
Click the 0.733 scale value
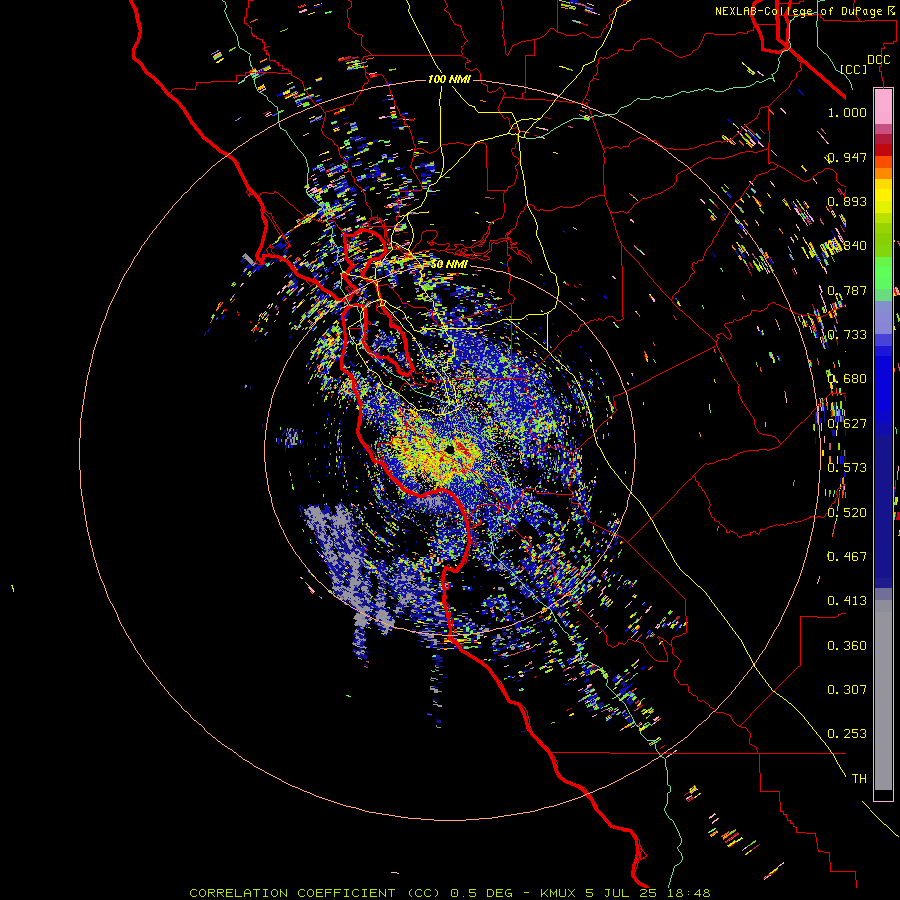pyautogui.click(x=847, y=335)
